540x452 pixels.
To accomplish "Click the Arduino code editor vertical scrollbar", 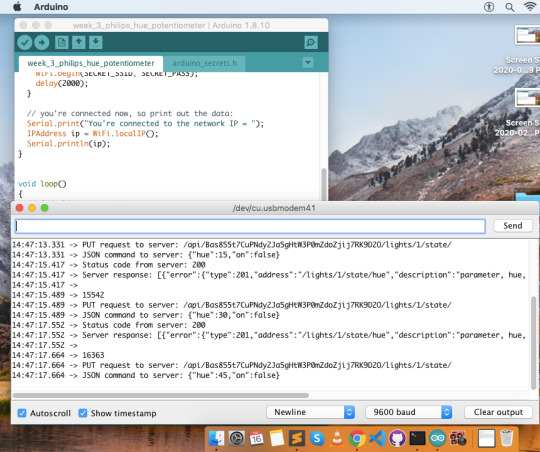I will pos(324,184).
